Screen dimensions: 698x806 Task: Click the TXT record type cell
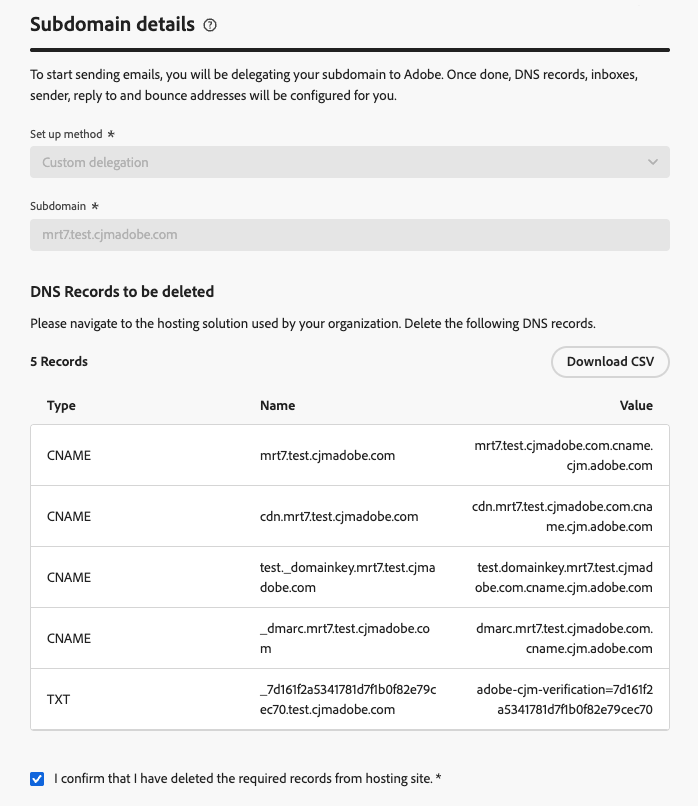coord(59,700)
